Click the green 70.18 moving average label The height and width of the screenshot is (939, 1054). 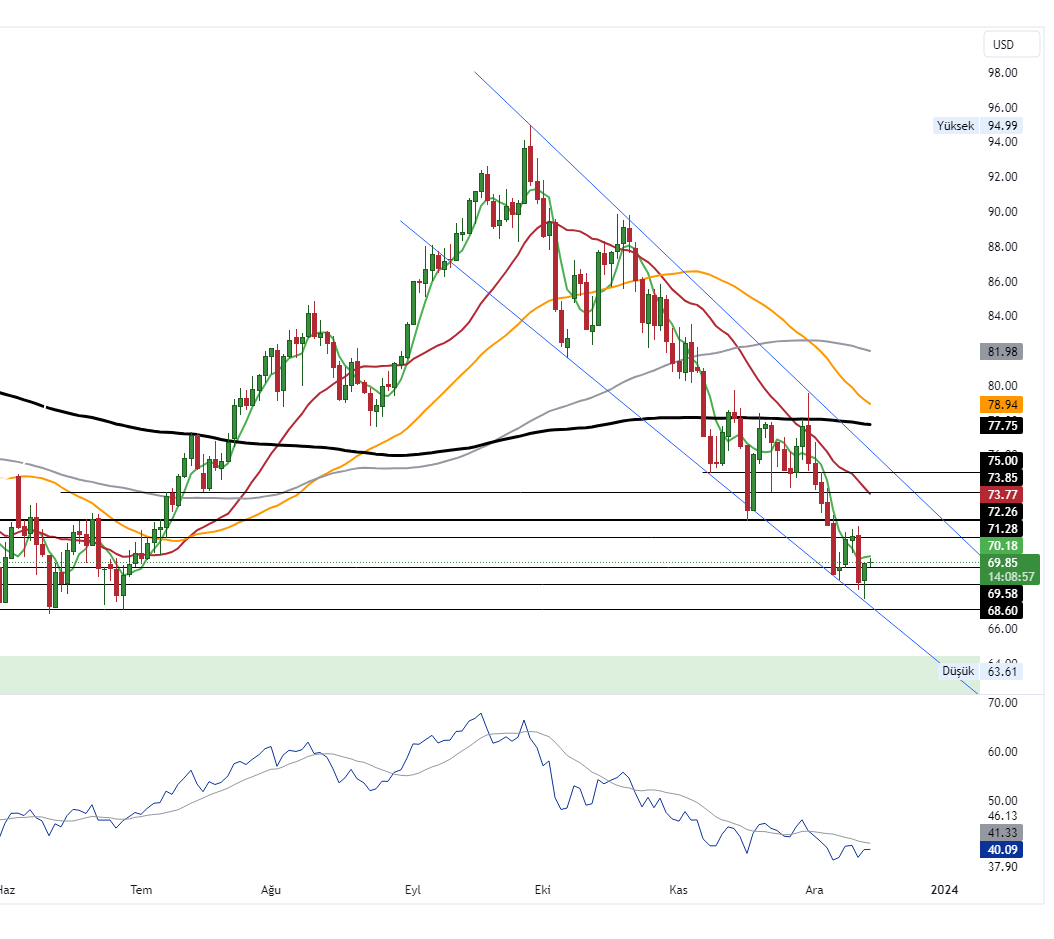pyautogui.click(x=1002, y=546)
